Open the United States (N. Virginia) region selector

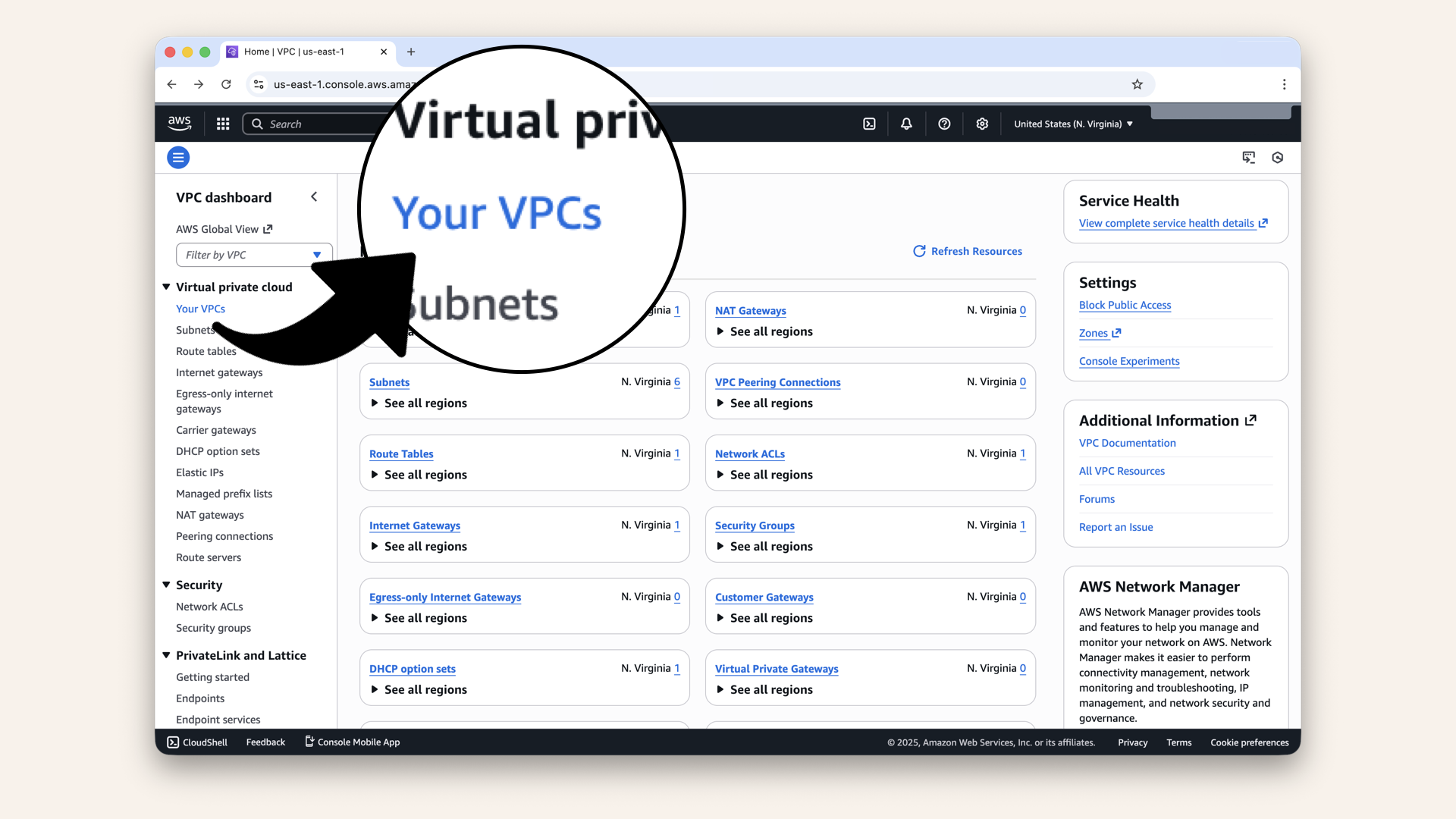coord(1072,123)
